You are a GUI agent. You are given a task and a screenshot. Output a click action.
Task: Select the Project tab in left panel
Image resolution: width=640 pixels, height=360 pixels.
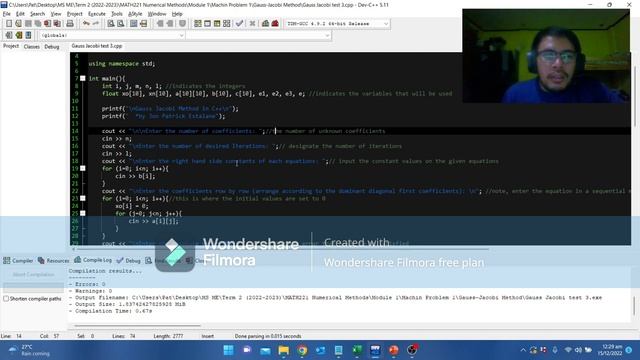pyautogui.click(x=11, y=46)
